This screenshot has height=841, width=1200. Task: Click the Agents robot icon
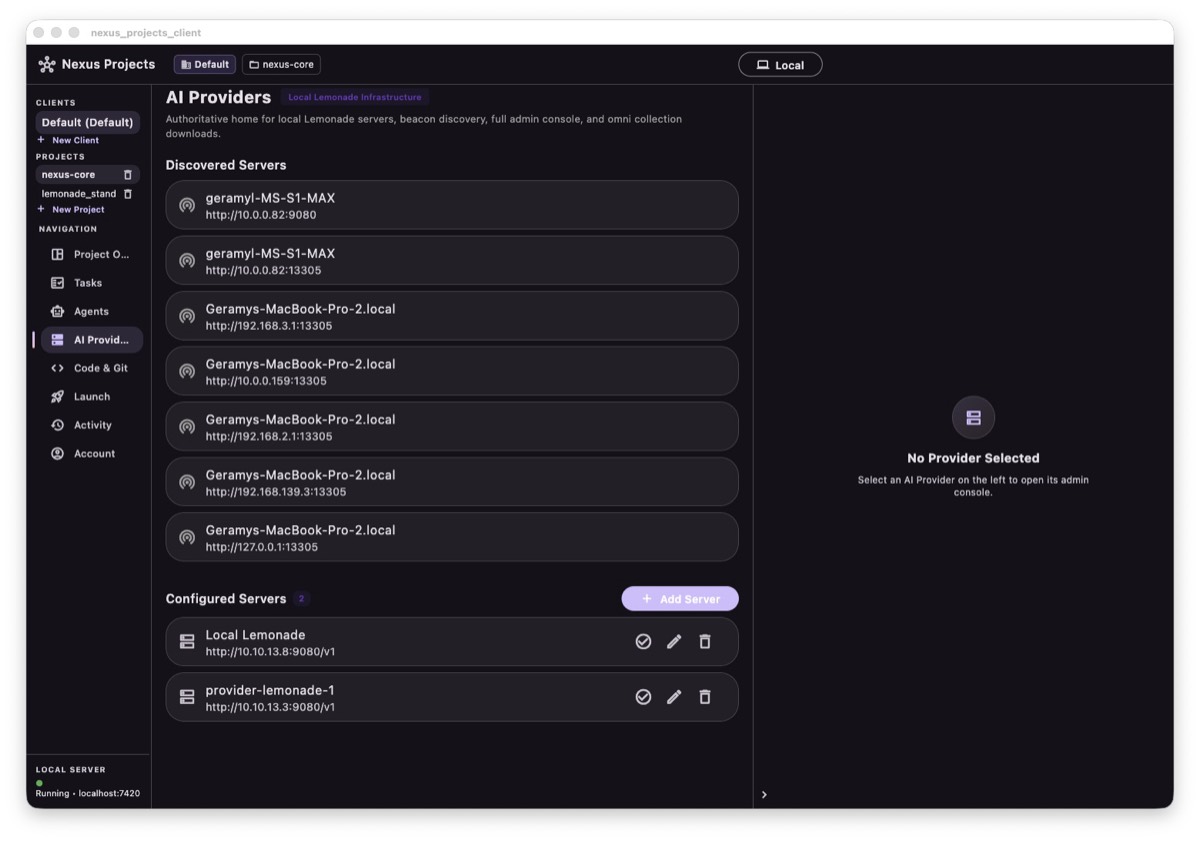(57, 312)
